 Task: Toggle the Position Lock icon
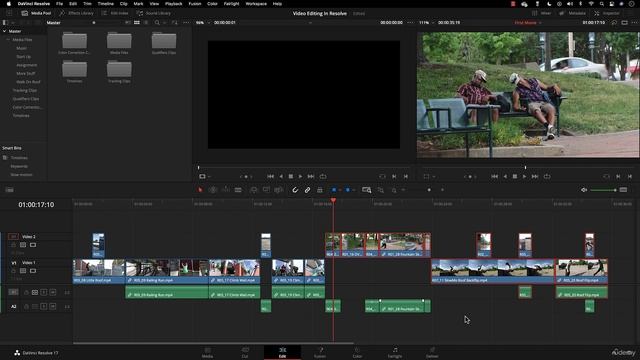320,190
